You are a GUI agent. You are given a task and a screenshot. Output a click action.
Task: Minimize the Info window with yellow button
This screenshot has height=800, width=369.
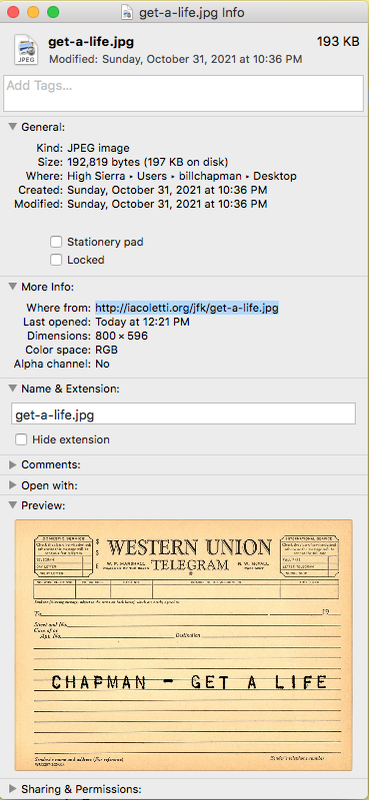click(33, 12)
